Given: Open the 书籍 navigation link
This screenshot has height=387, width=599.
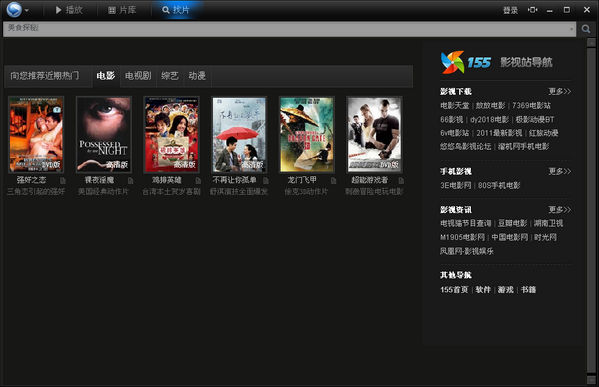Looking at the screenshot, I should (528, 290).
